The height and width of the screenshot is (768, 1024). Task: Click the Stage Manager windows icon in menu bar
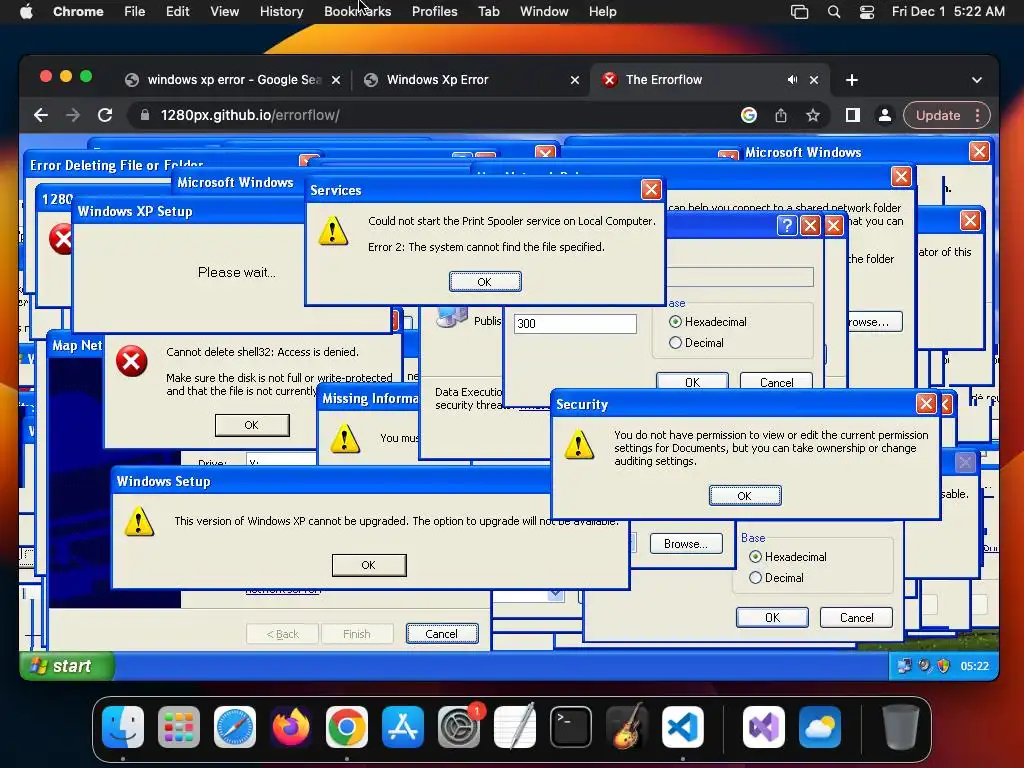click(x=799, y=11)
